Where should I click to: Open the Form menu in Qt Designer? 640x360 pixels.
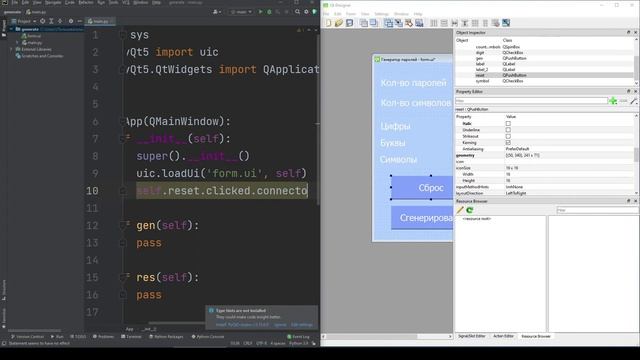(351, 14)
